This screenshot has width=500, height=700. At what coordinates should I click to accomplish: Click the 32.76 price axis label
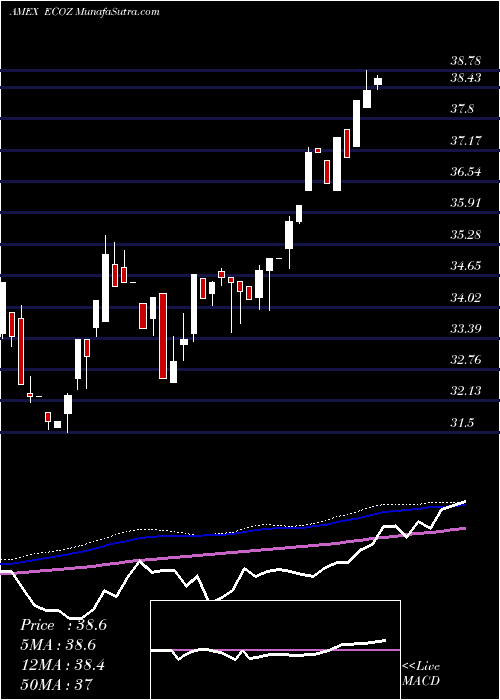point(466,360)
